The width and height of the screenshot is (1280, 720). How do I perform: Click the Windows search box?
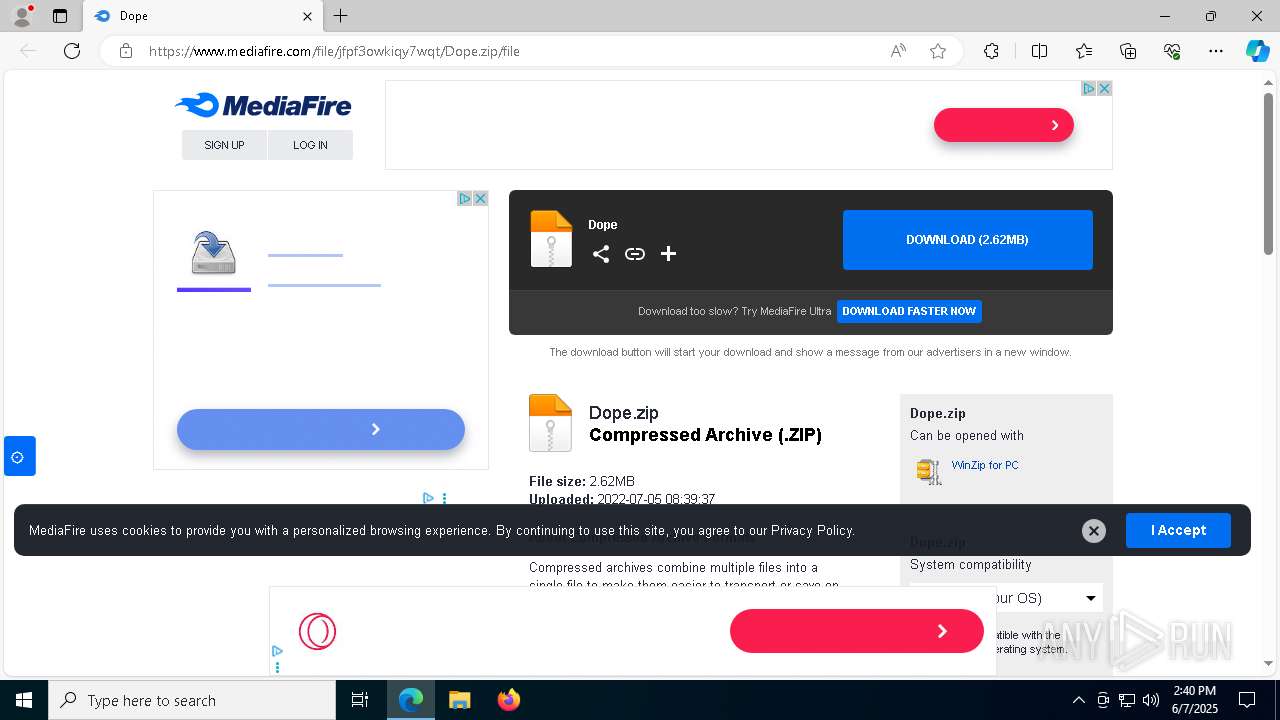(x=192, y=700)
